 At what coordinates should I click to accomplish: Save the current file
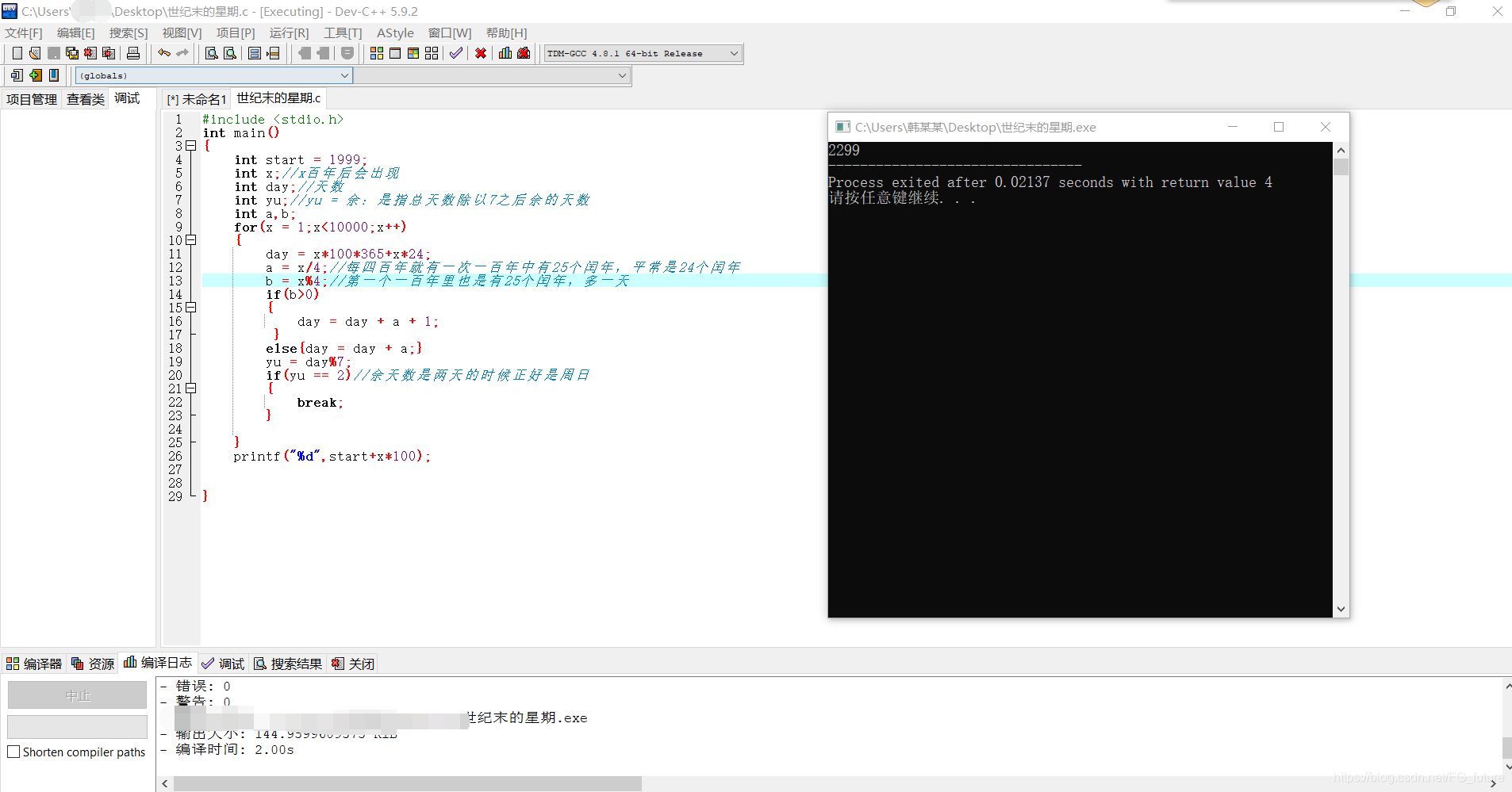tap(54, 53)
